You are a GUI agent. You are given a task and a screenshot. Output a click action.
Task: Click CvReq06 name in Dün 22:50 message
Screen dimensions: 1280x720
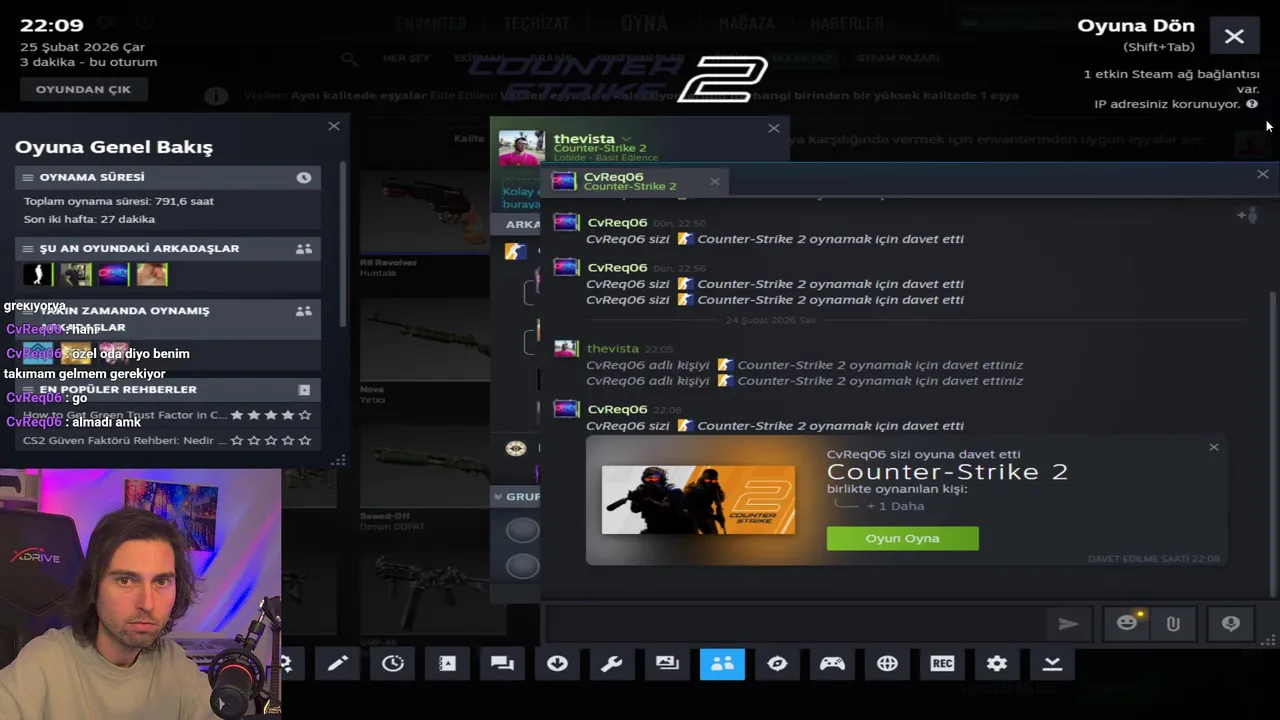pyautogui.click(x=617, y=222)
